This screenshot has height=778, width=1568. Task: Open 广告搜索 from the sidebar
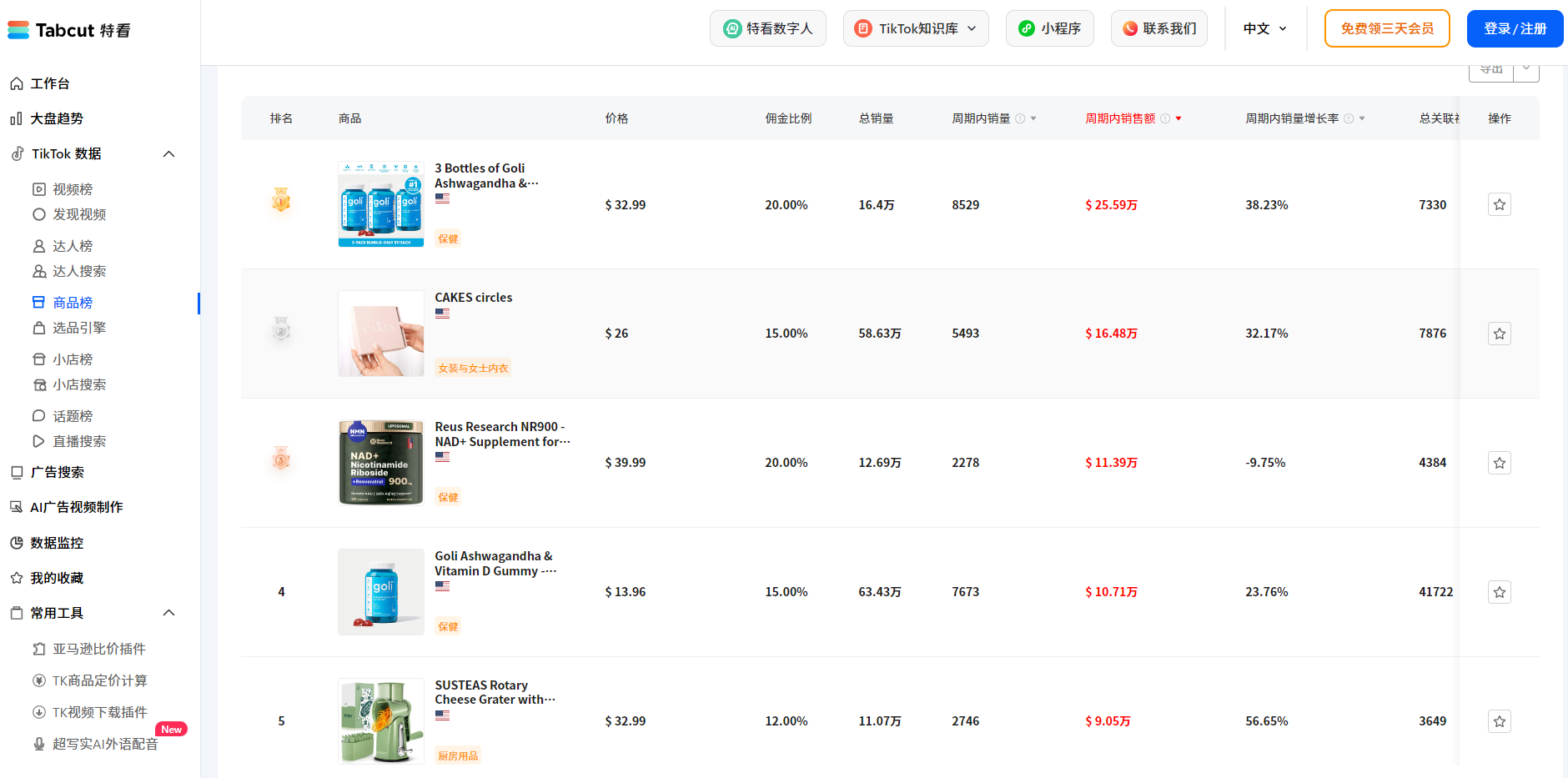pyautogui.click(x=57, y=472)
